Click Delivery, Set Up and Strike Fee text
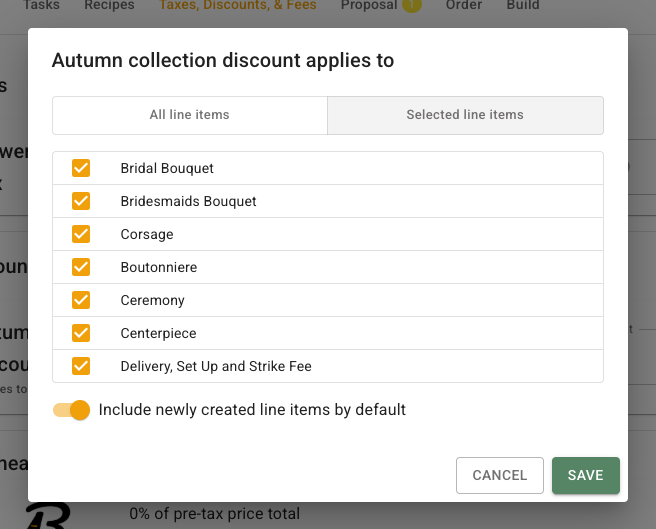656x529 pixels. click(216, 366)
